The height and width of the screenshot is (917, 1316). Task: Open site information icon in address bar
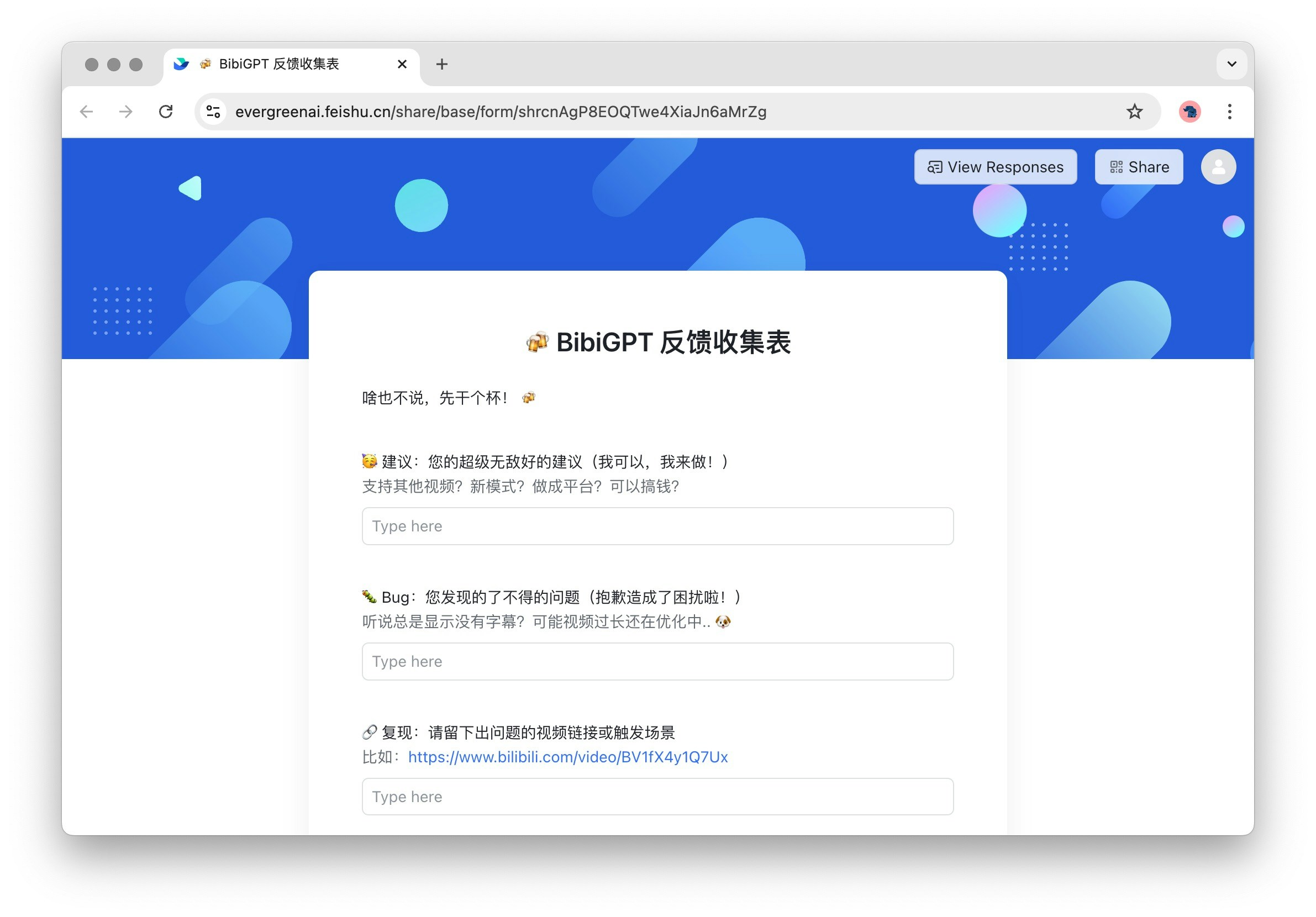[213, 112]
